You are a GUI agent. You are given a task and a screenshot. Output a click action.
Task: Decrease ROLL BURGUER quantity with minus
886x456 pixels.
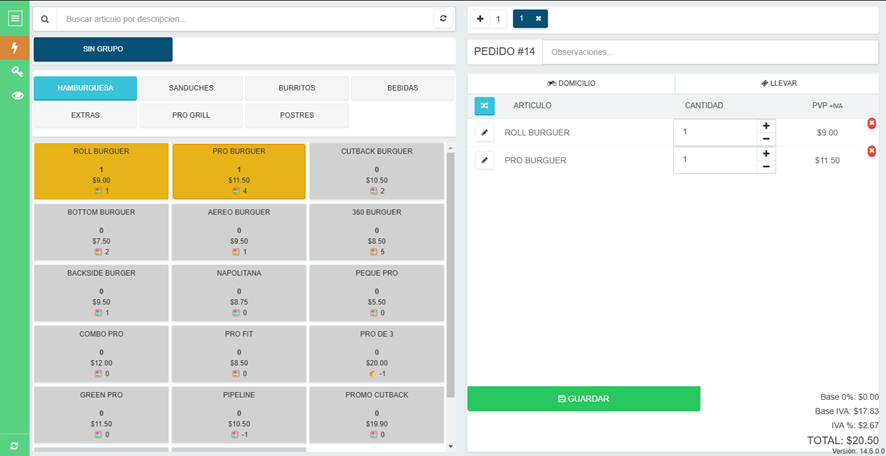[x=766, y=139]
